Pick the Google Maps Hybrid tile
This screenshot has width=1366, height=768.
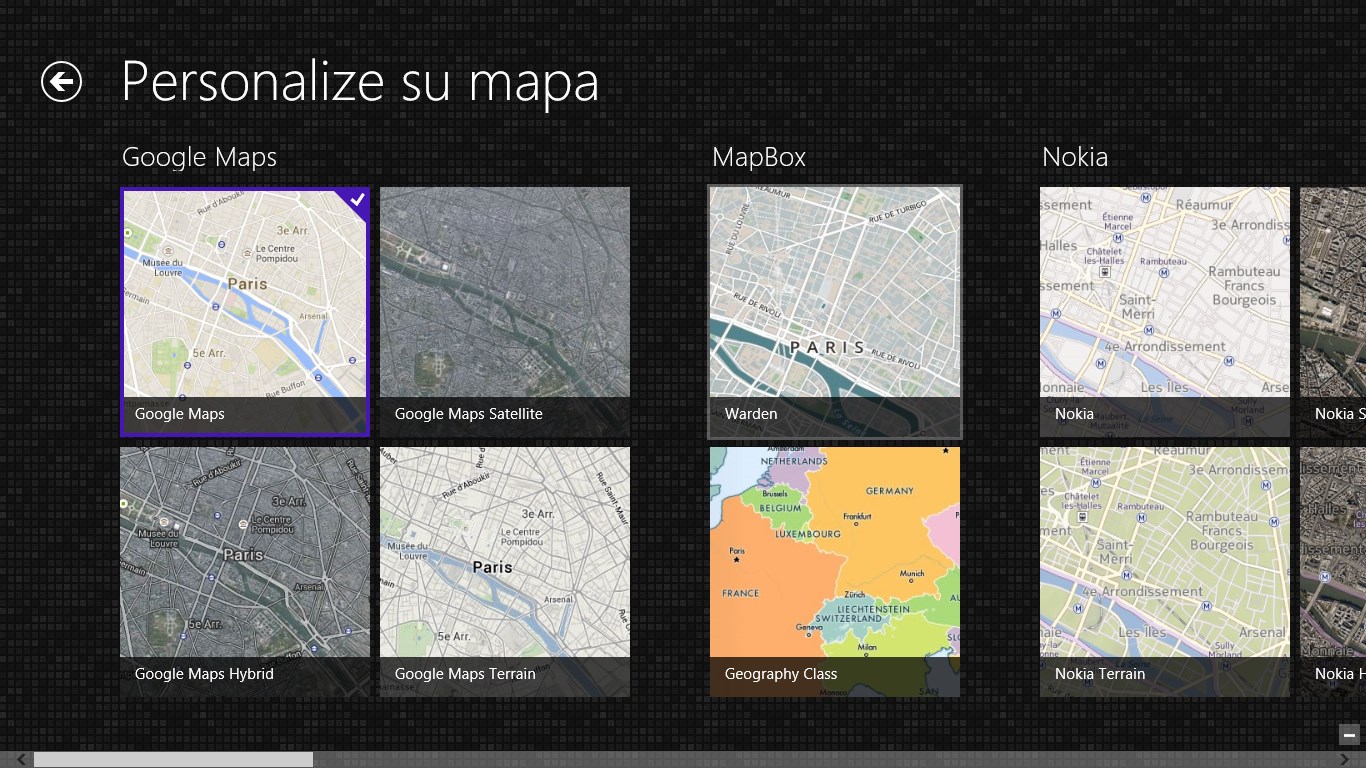[245, 572]
